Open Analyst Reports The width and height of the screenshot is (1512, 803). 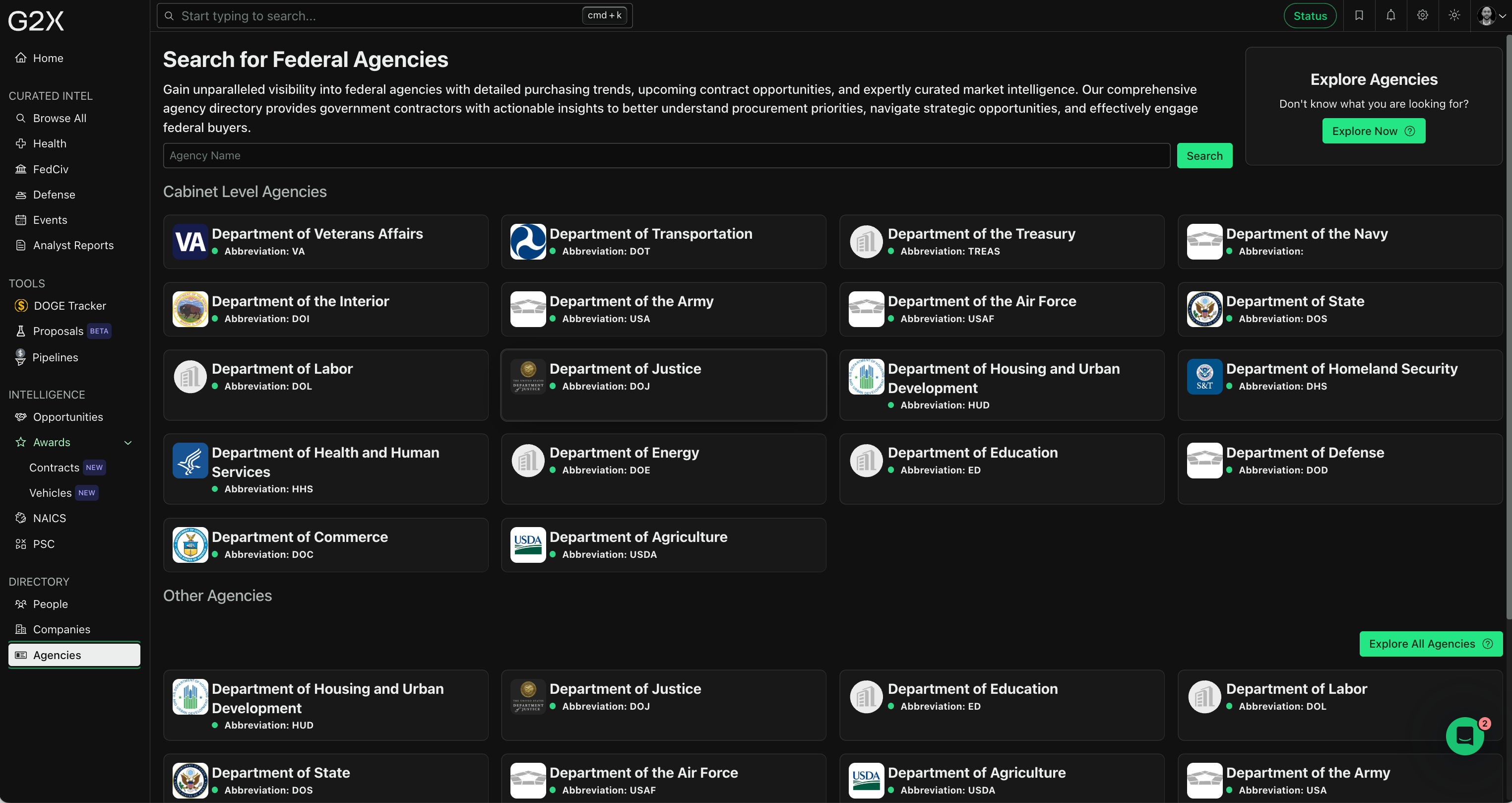(x=74, y=245)
